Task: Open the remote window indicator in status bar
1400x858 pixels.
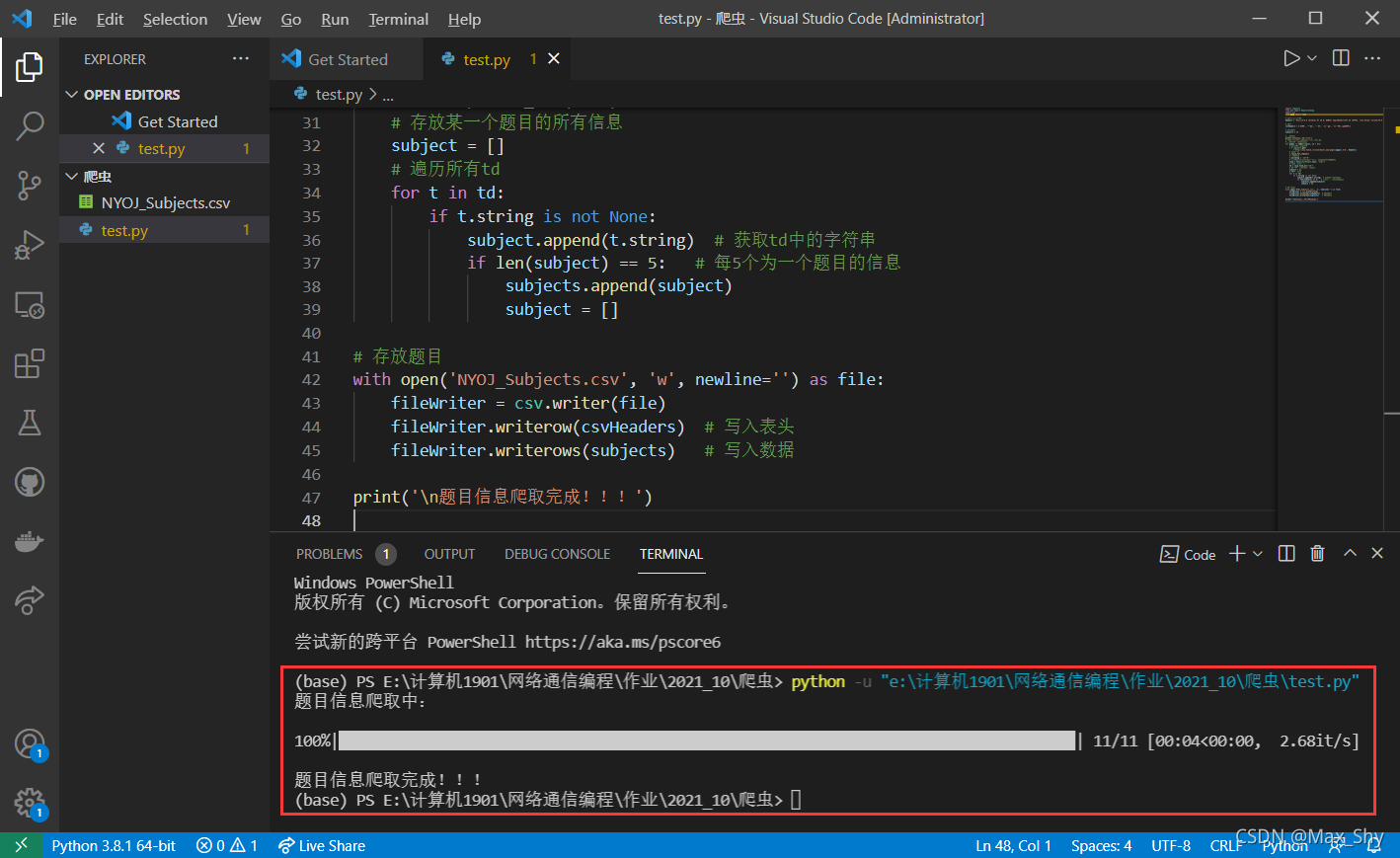Action: [x=21, y=845]
